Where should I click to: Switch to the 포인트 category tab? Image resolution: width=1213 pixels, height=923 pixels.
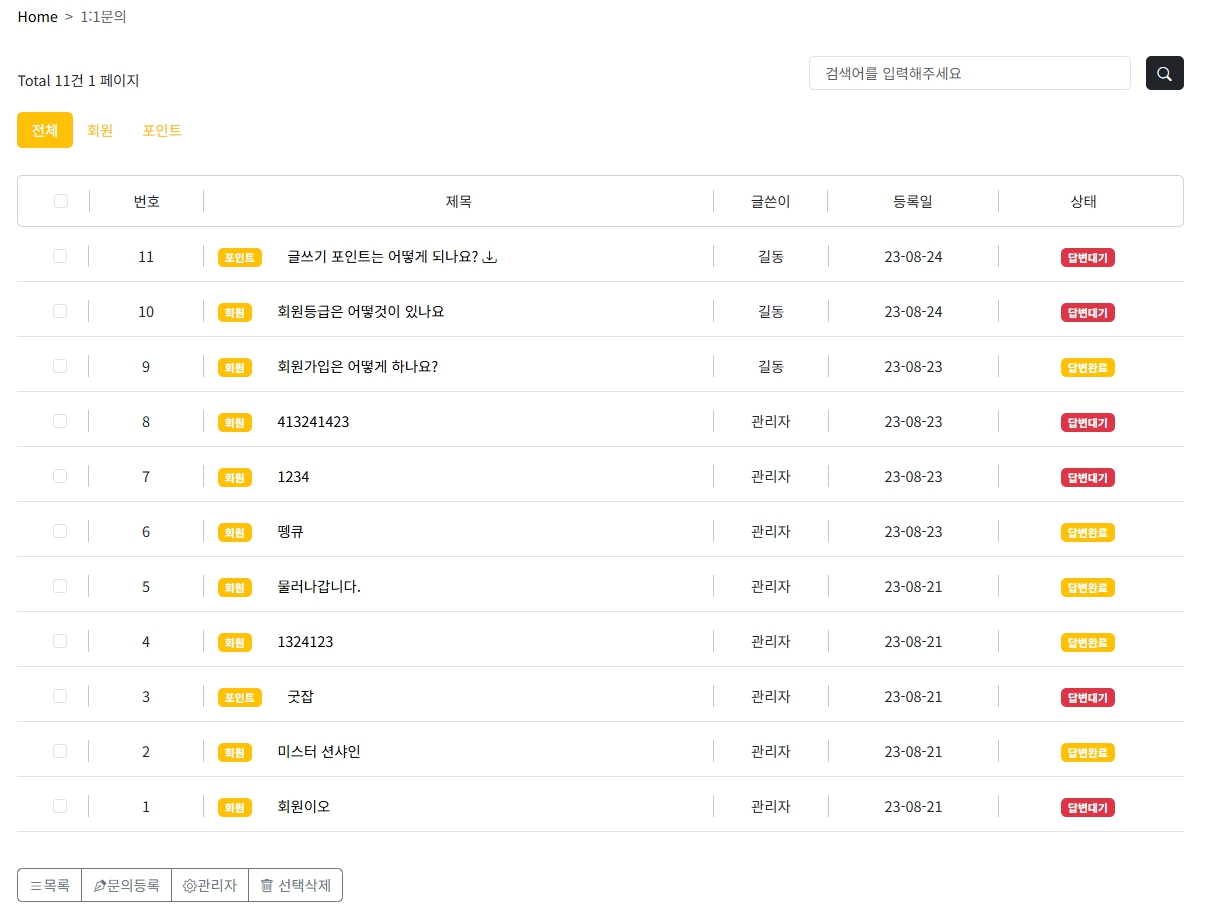(162, 130)
